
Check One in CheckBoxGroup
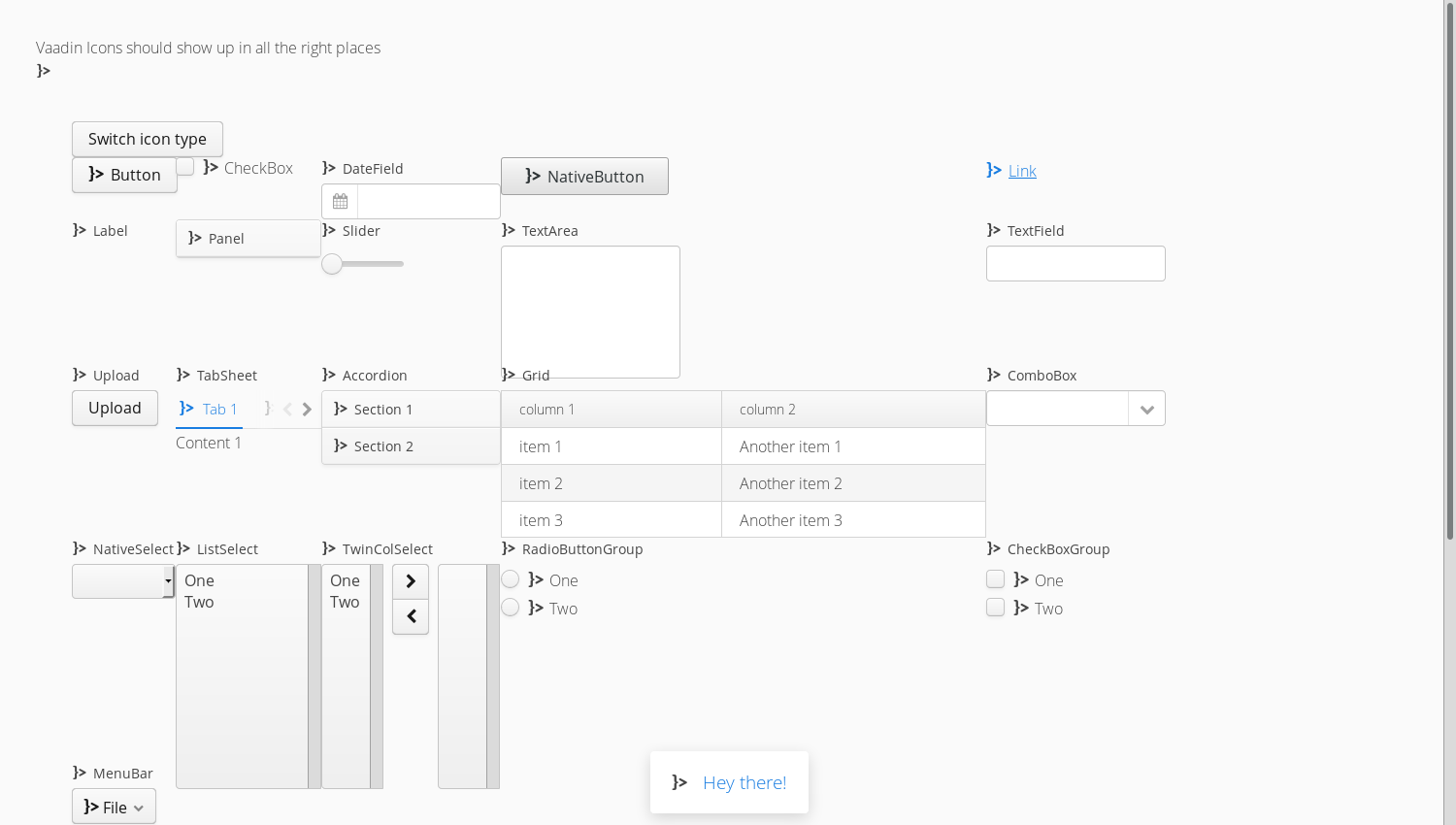coord(995,579)
